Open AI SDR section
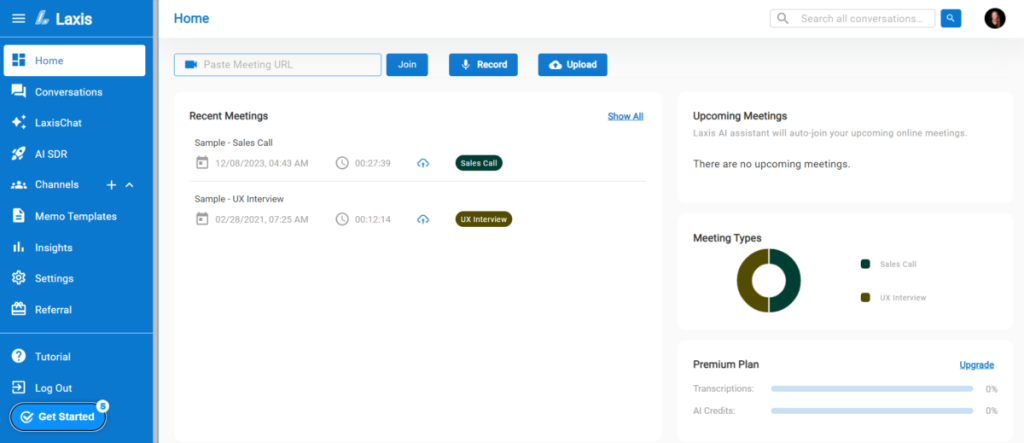The height and width of the screenshot is (443, 1024). point(51,154)
